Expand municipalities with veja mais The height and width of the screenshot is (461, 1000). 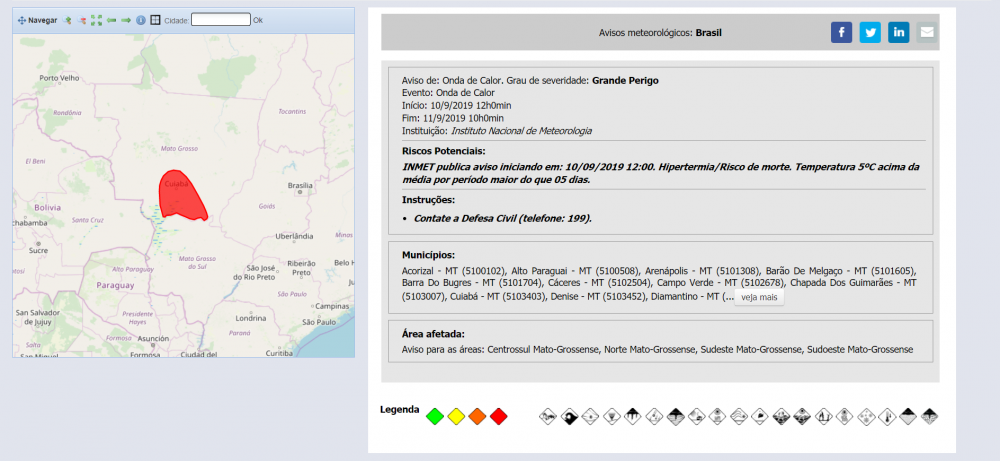(x=759, y=297)
